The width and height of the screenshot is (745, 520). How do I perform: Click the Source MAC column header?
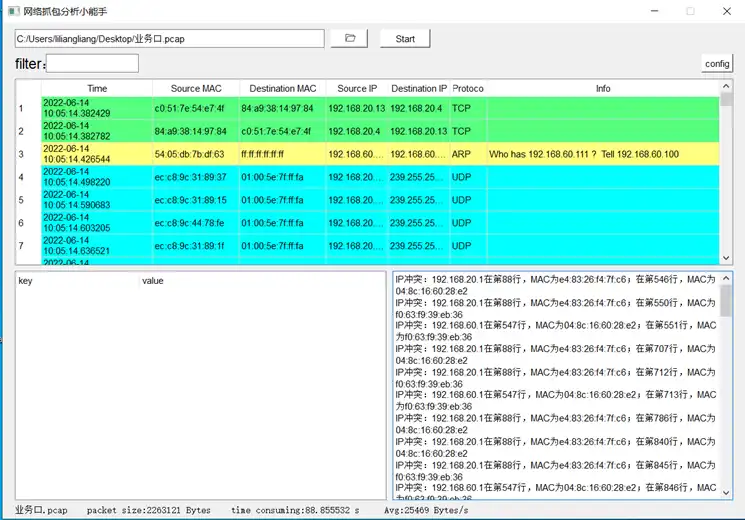pos(196,88)
